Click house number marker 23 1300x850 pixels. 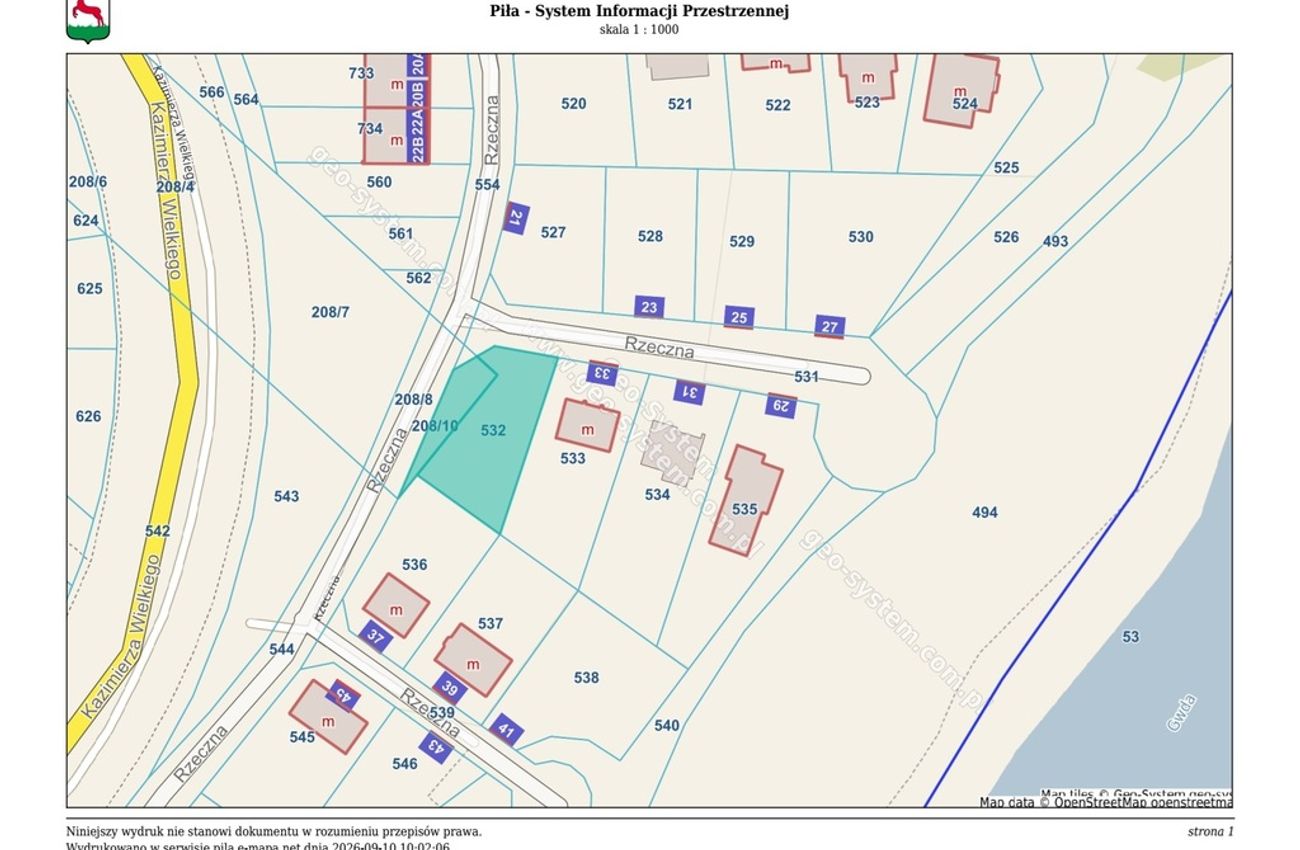[649, 307]
